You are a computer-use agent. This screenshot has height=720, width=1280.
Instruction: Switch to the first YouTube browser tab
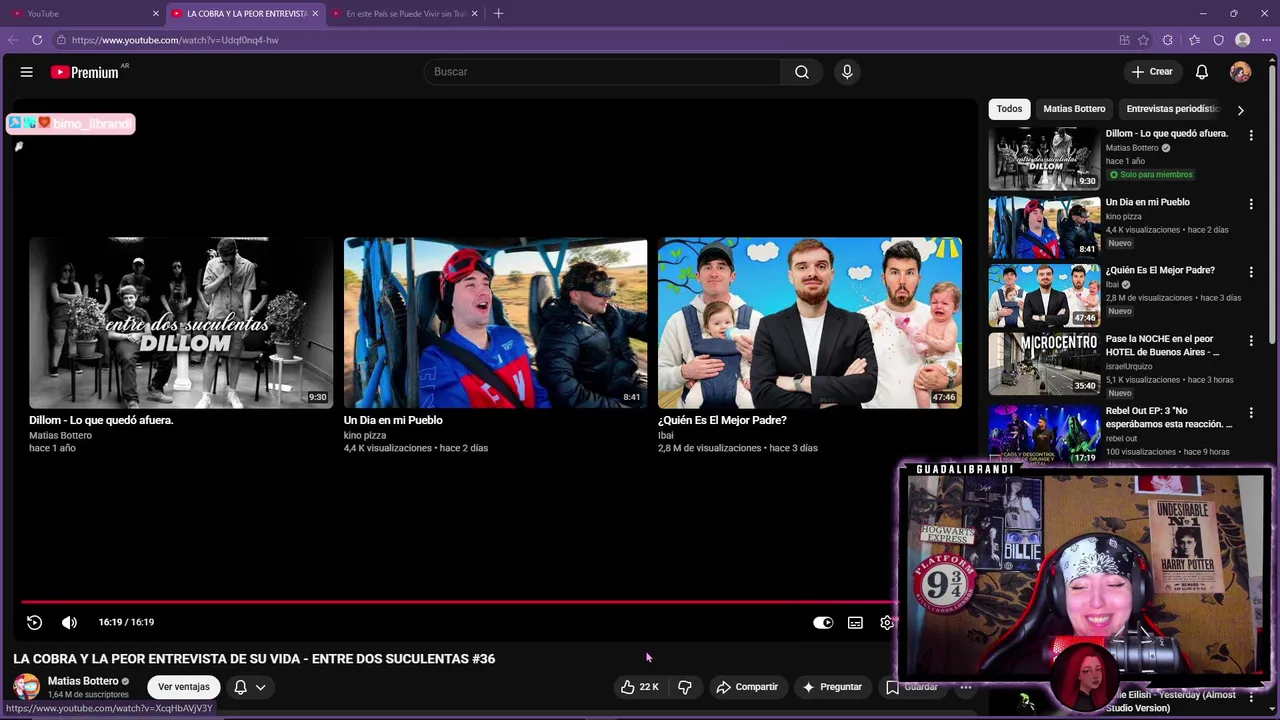84,13
